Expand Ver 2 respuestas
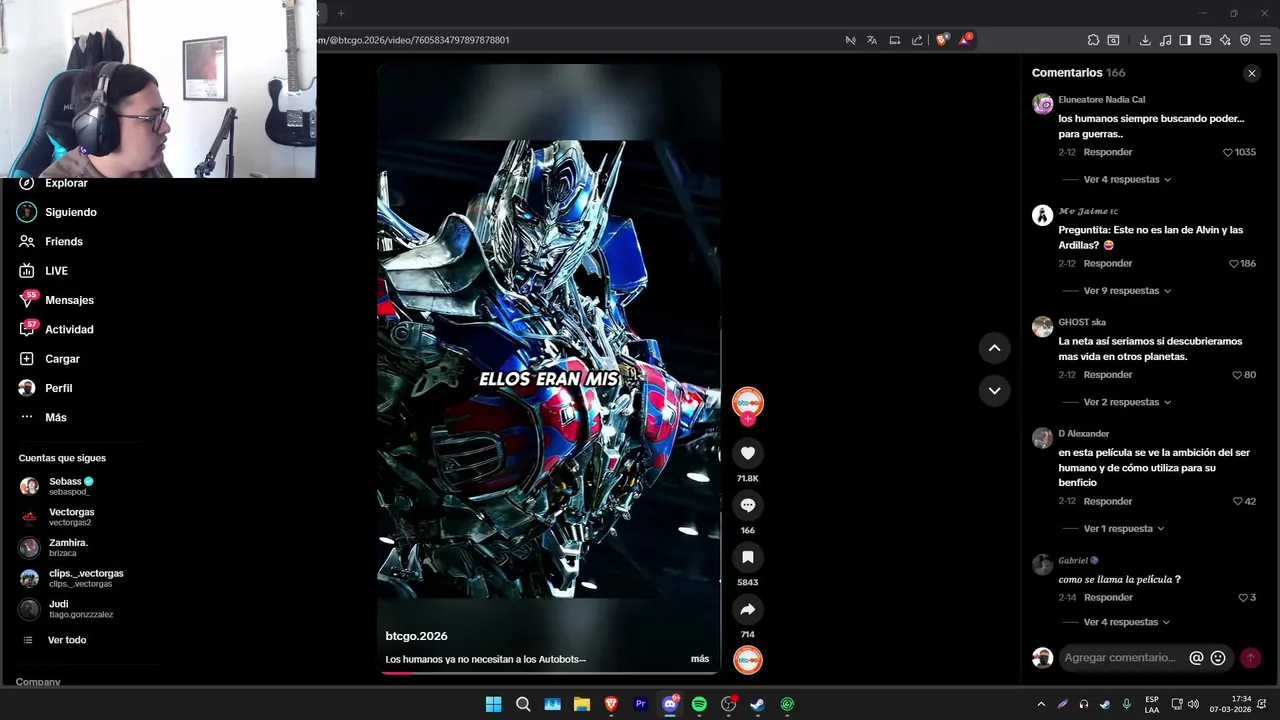This screenshot has width=1280, height=720. 1127,402
